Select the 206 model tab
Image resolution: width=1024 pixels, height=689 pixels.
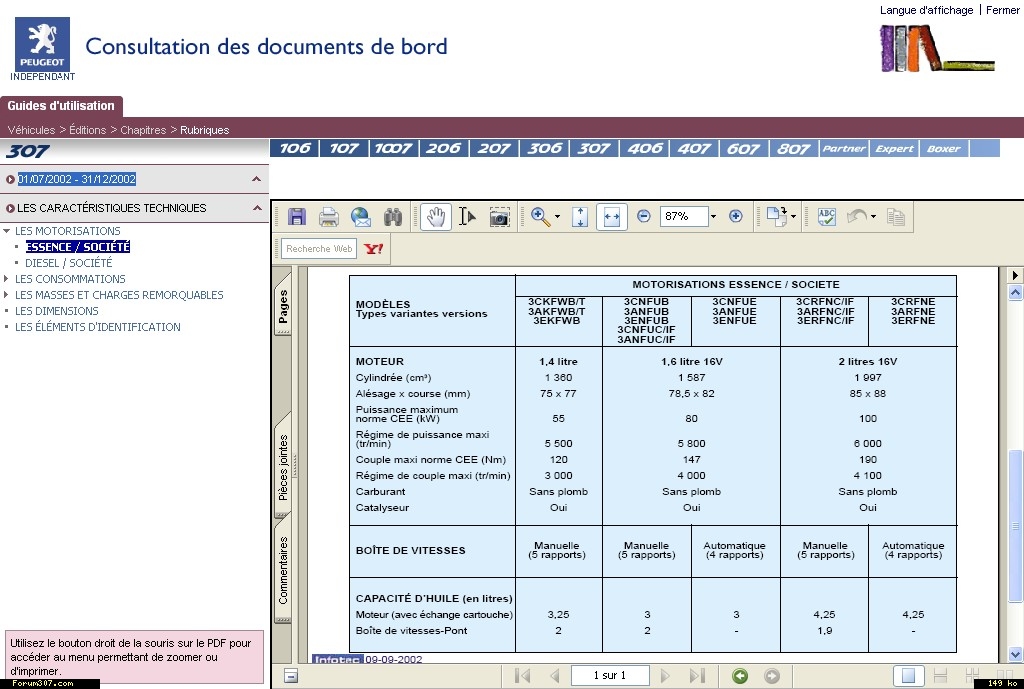(x=443, y=148)
